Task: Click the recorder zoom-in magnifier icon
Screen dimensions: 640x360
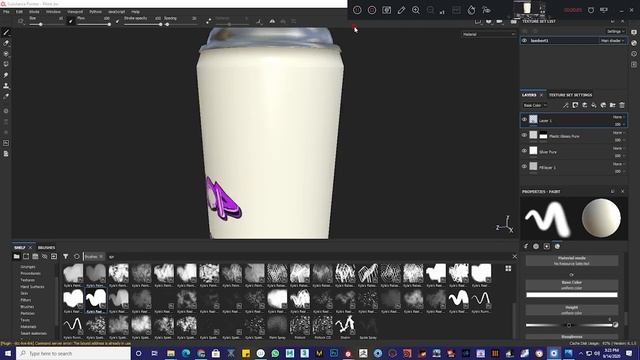Action: (x=416, y=10)
